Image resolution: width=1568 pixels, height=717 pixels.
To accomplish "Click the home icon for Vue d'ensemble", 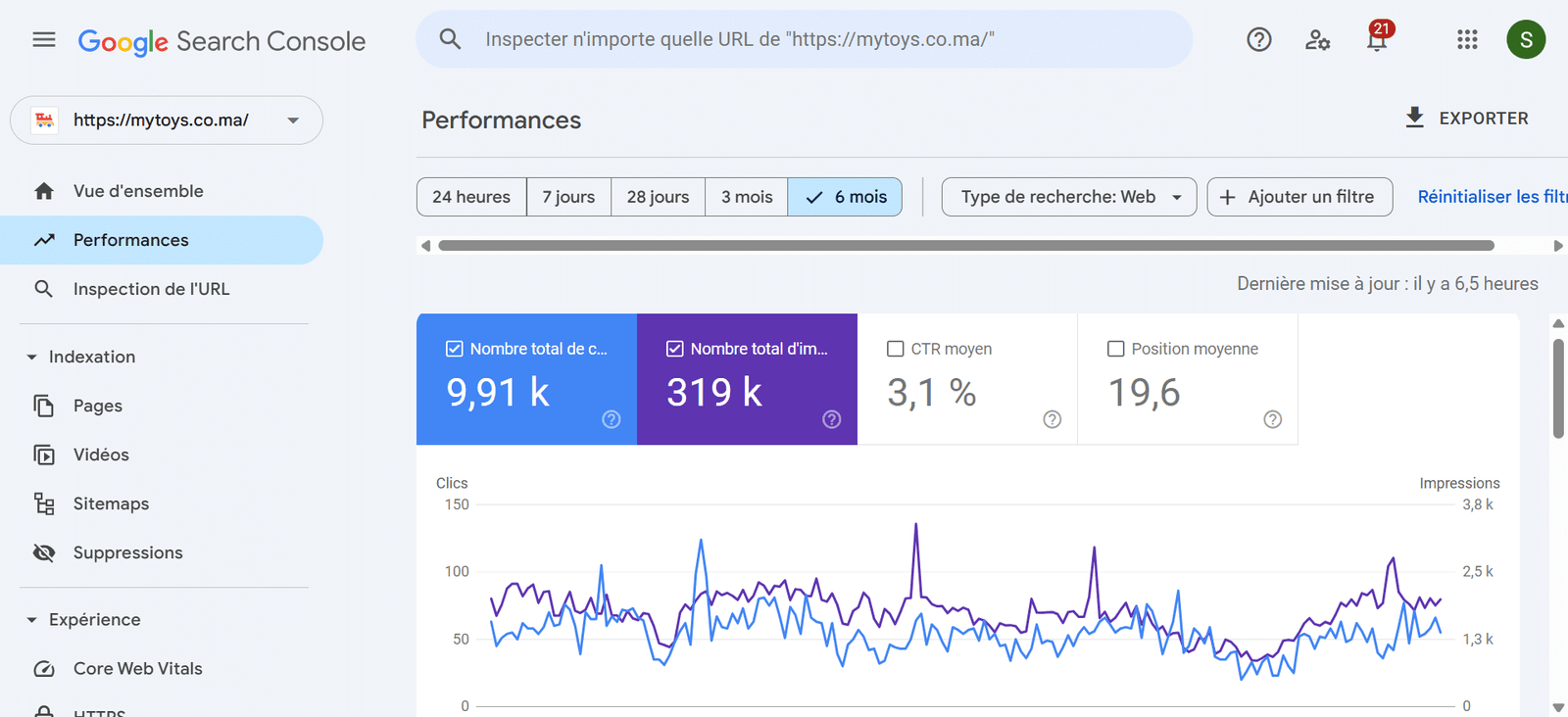I will tap(44, 191).
